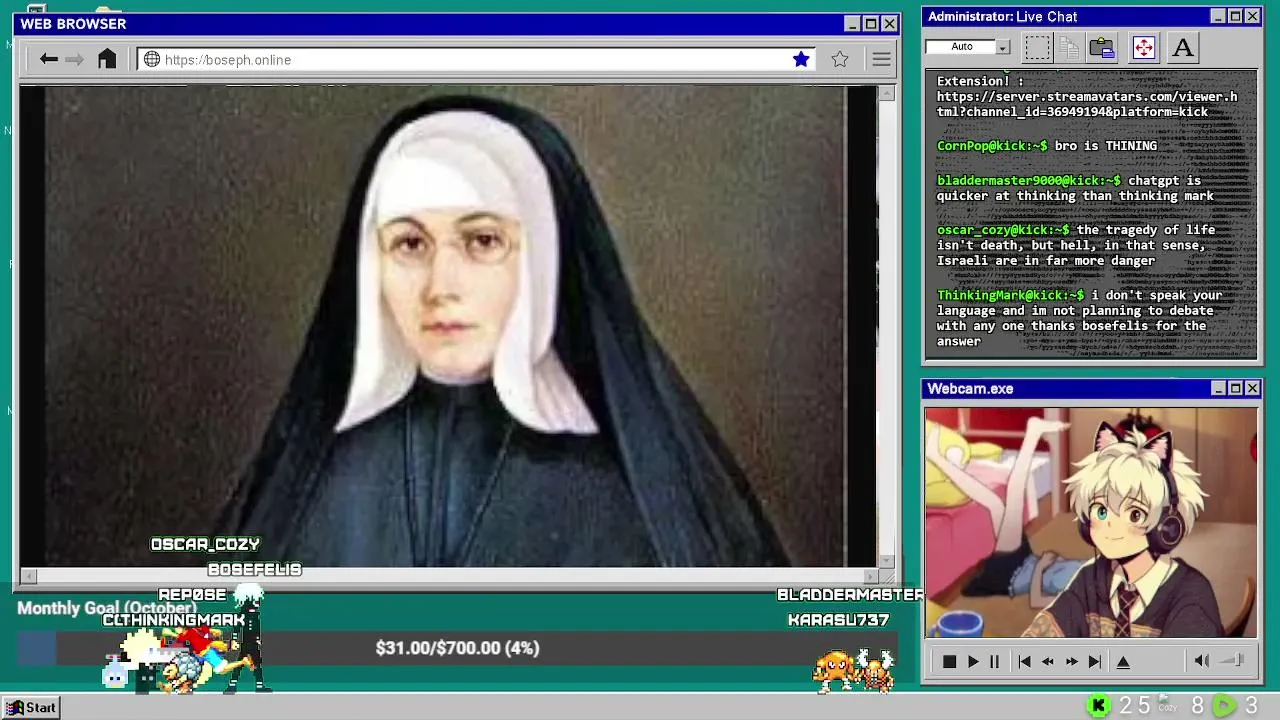Open the Auto dropdown in Live Chat
Screen dimensions: 1280x720
(1003, 47)
